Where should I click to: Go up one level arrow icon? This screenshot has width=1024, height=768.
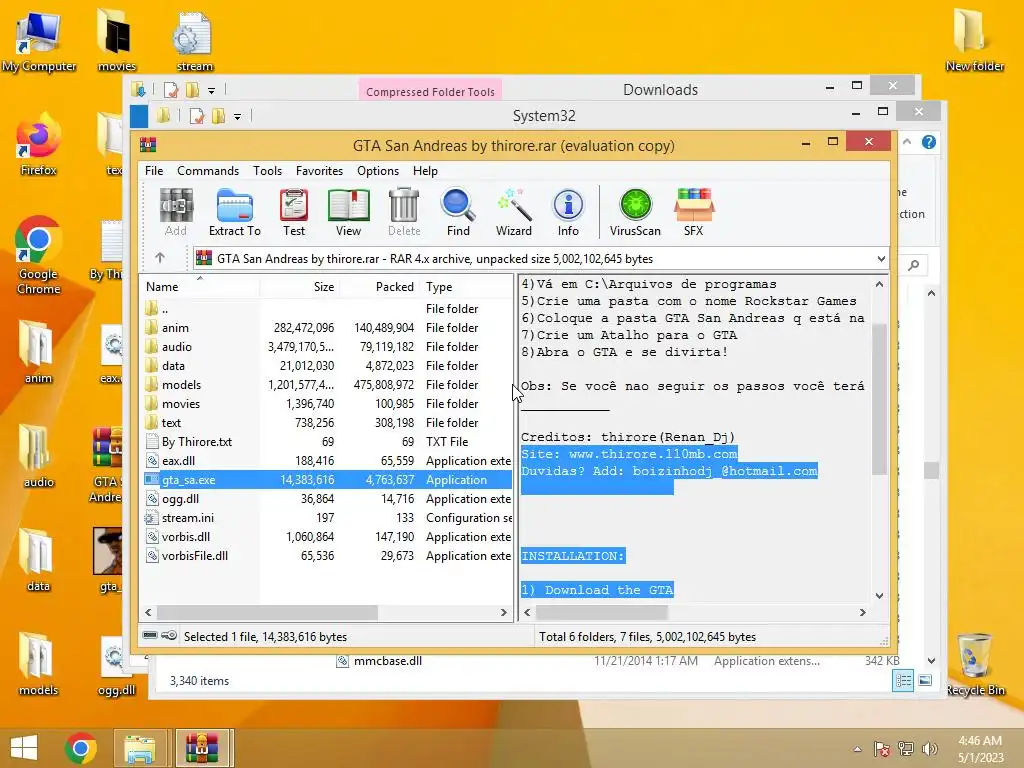[160, 258]
